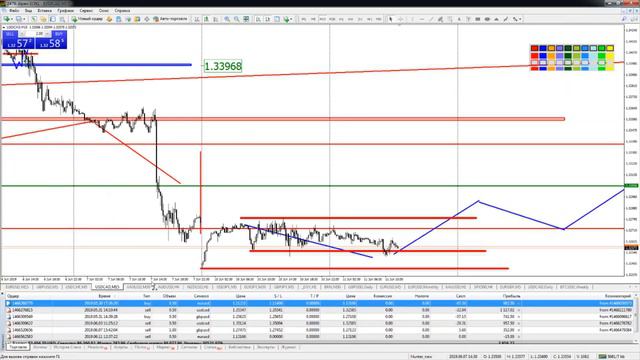
Task: Open the Журнал terminal tab
Action: click(x=289, y=347)
